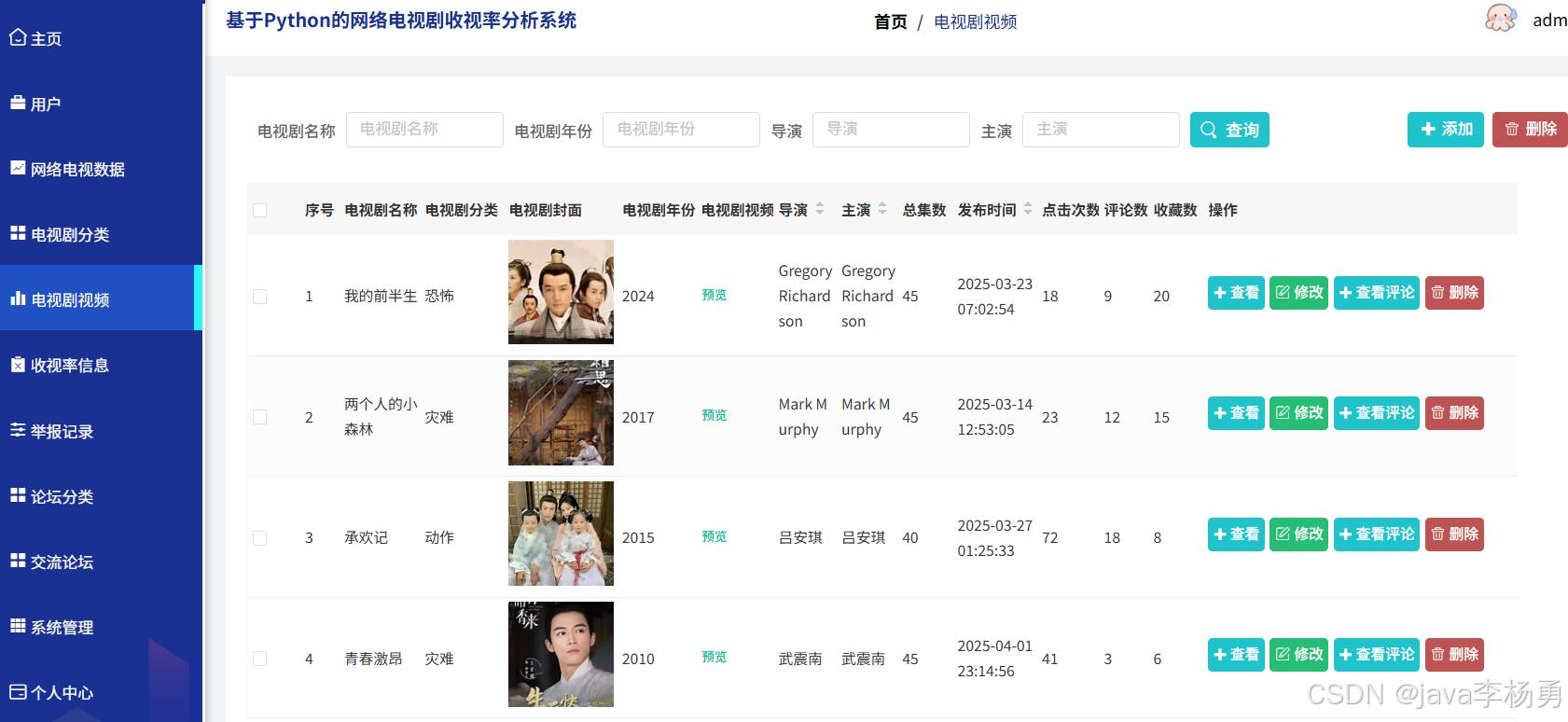Click the plus icon in top 添加 button
1568x722 pixels.
(1428, 130)
